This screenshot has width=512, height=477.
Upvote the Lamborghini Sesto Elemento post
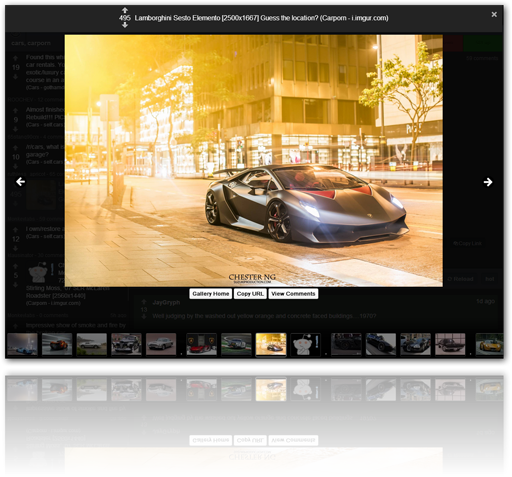pos(125,10)
